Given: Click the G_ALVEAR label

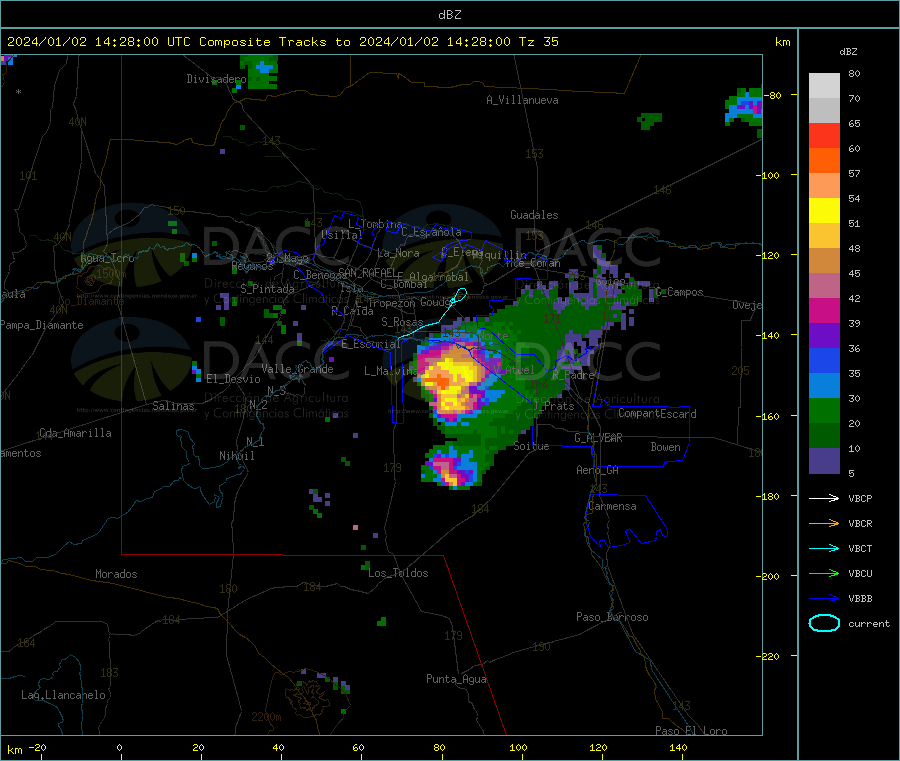Looking at the screenshot, I should point(598,438).
